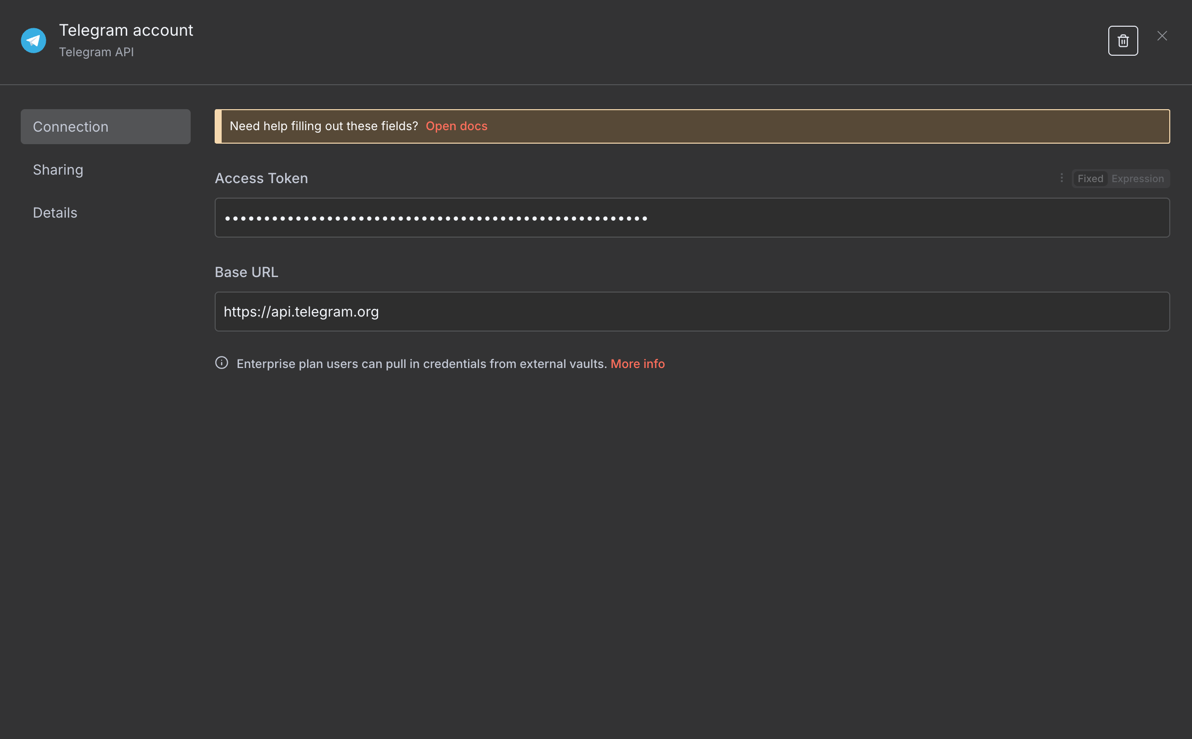The image size is (1192, 739).
Task: Close the credential dialog with X
Action: pos(1162,36)
